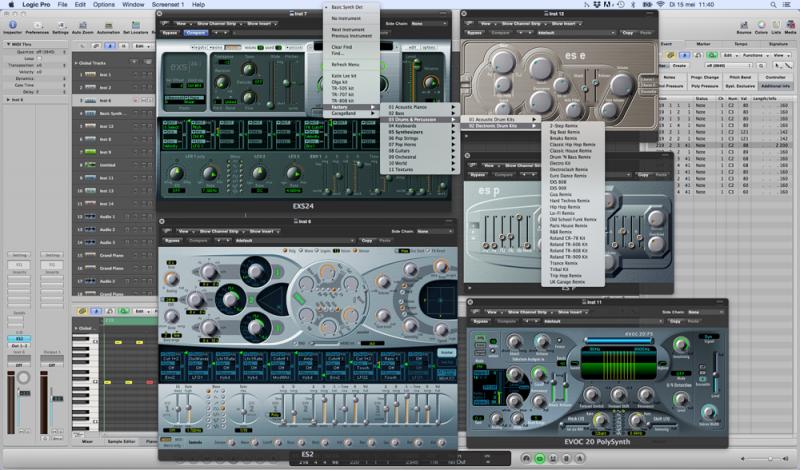Screen dimensions: 800x470
Task: Select the Inst 1 track icon
Action: [90, 75]
